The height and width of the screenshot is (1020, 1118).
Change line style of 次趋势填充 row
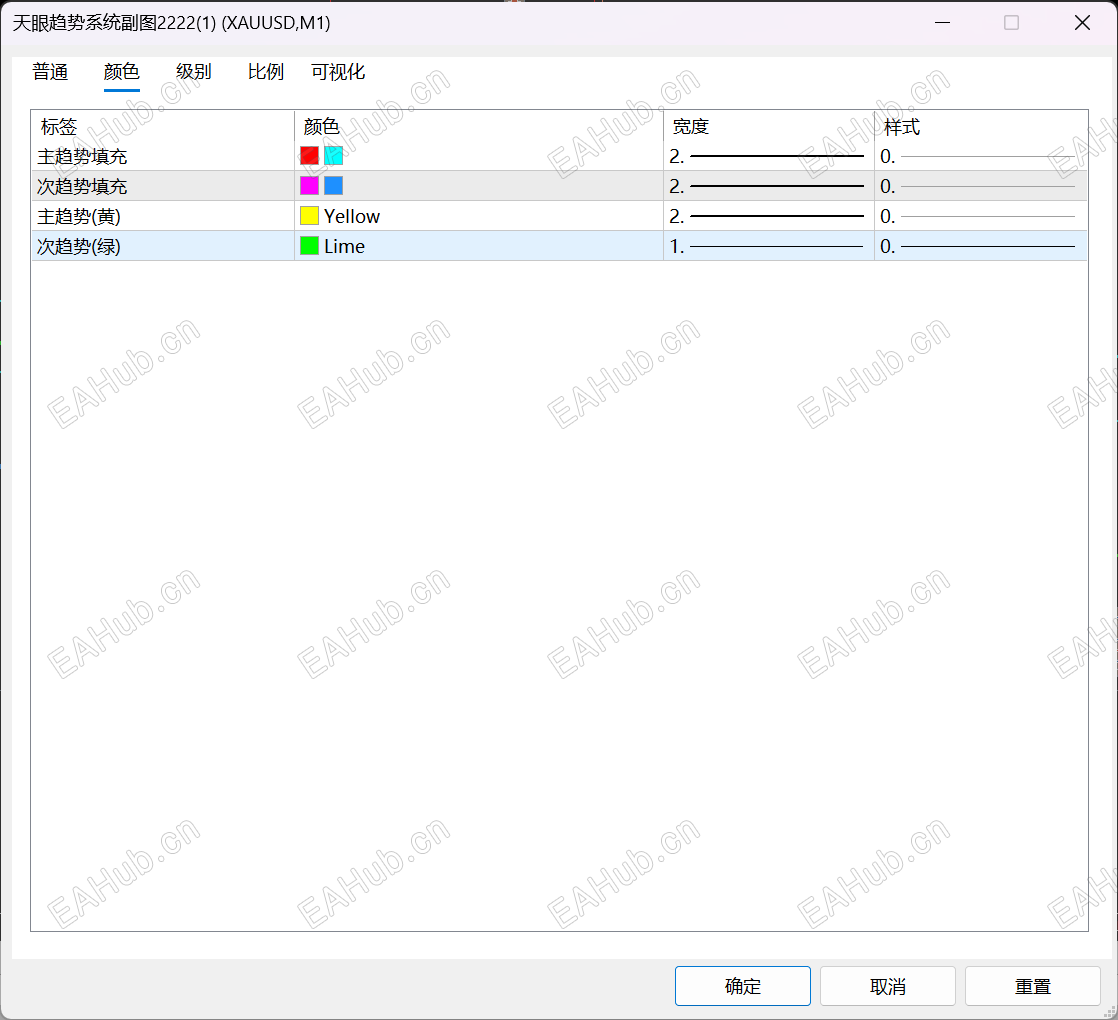coord(980,186)
